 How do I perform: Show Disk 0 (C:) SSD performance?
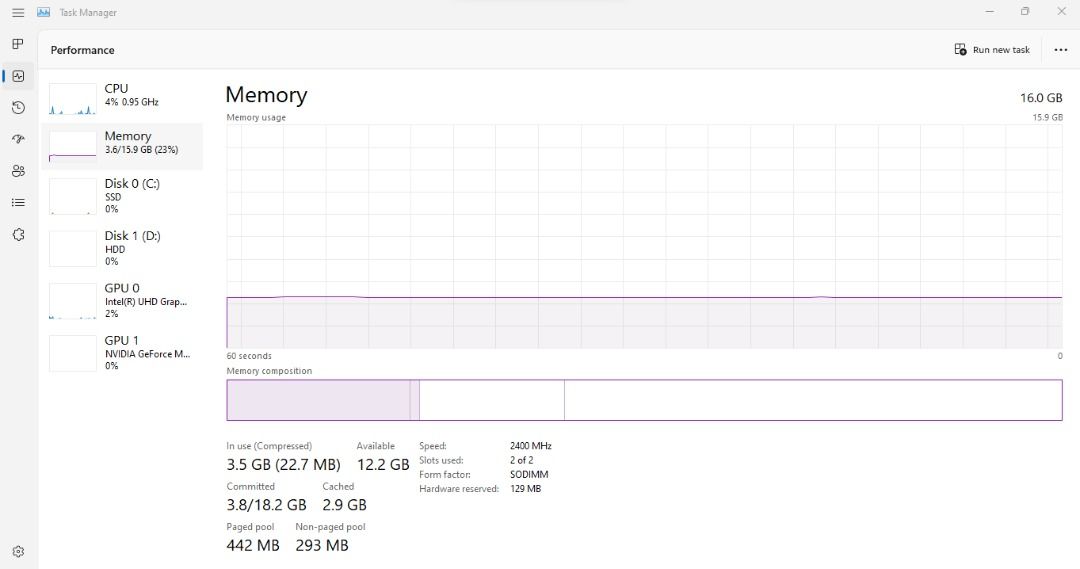pos(125,196)
